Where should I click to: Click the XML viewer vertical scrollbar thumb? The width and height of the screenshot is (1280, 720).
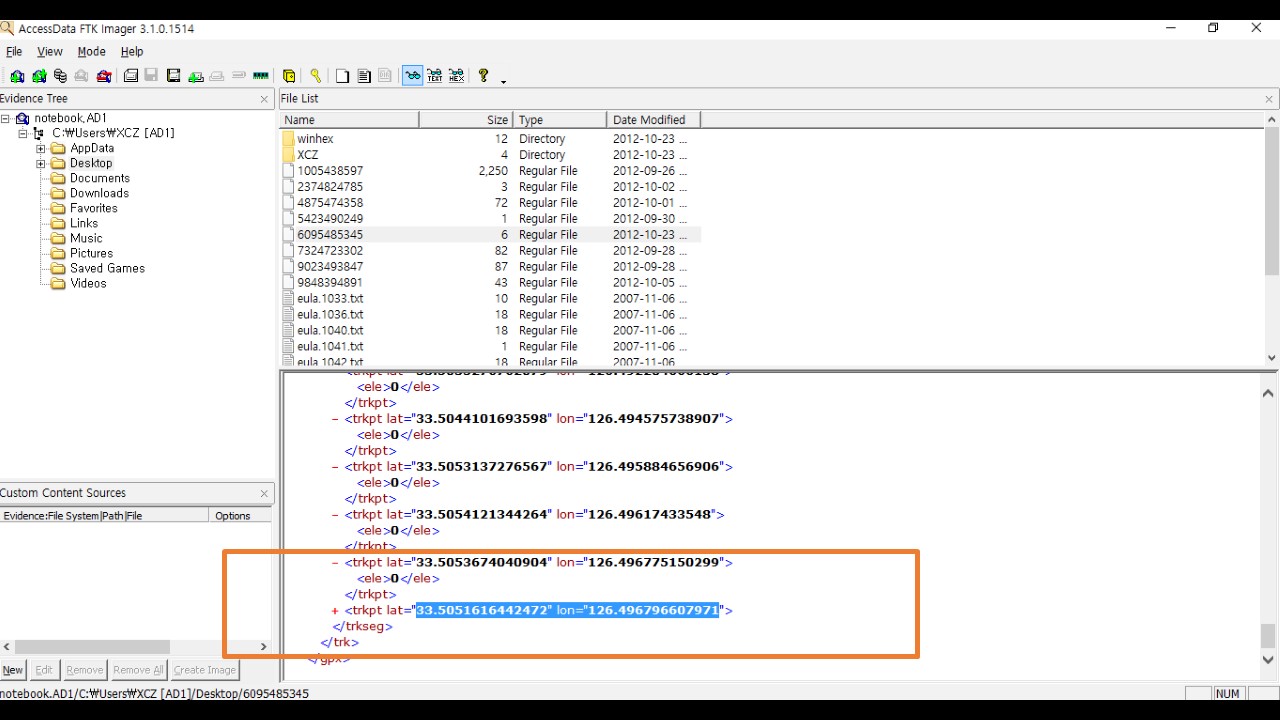point(1268,635)
